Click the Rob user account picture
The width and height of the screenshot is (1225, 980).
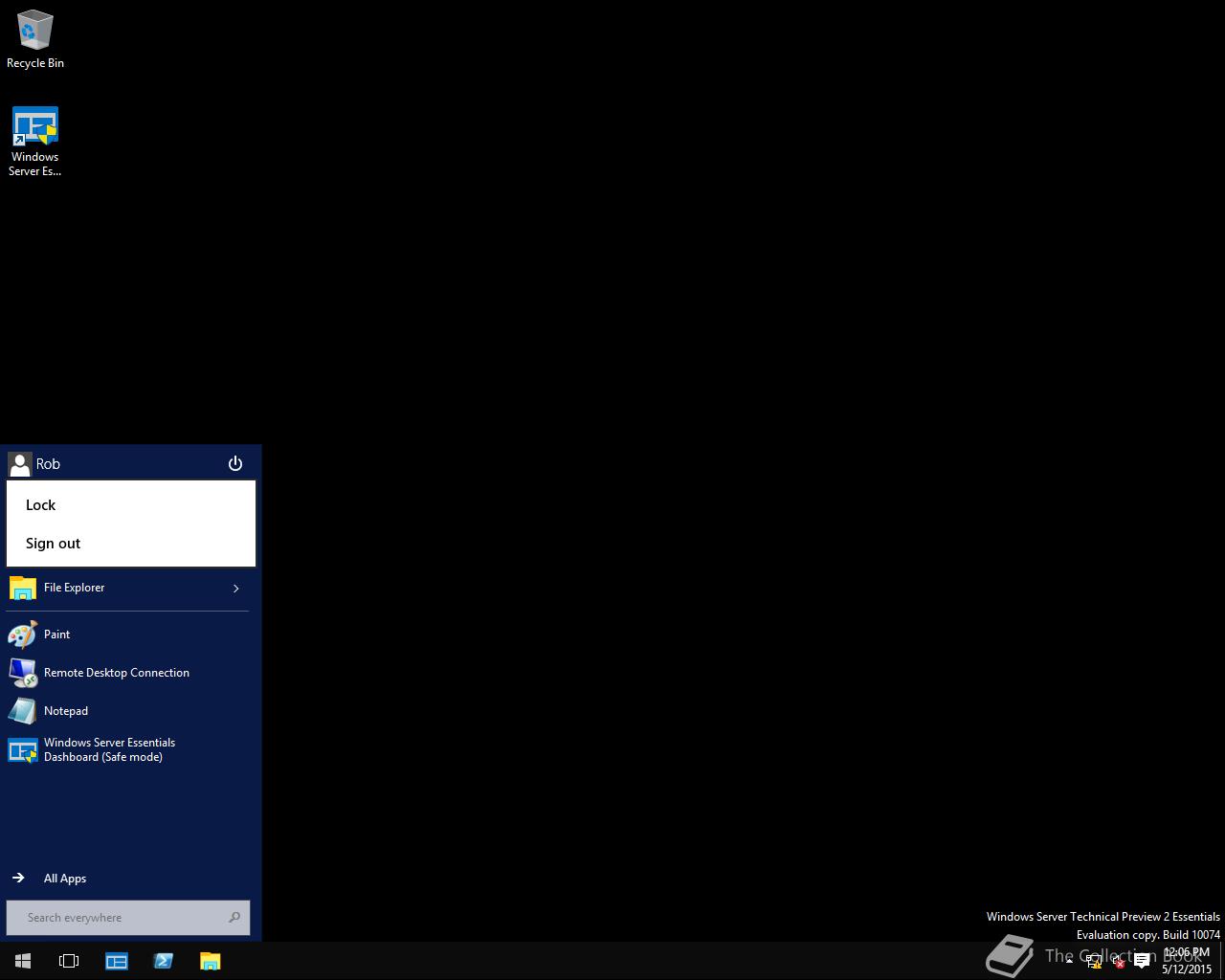click(19, 464)
